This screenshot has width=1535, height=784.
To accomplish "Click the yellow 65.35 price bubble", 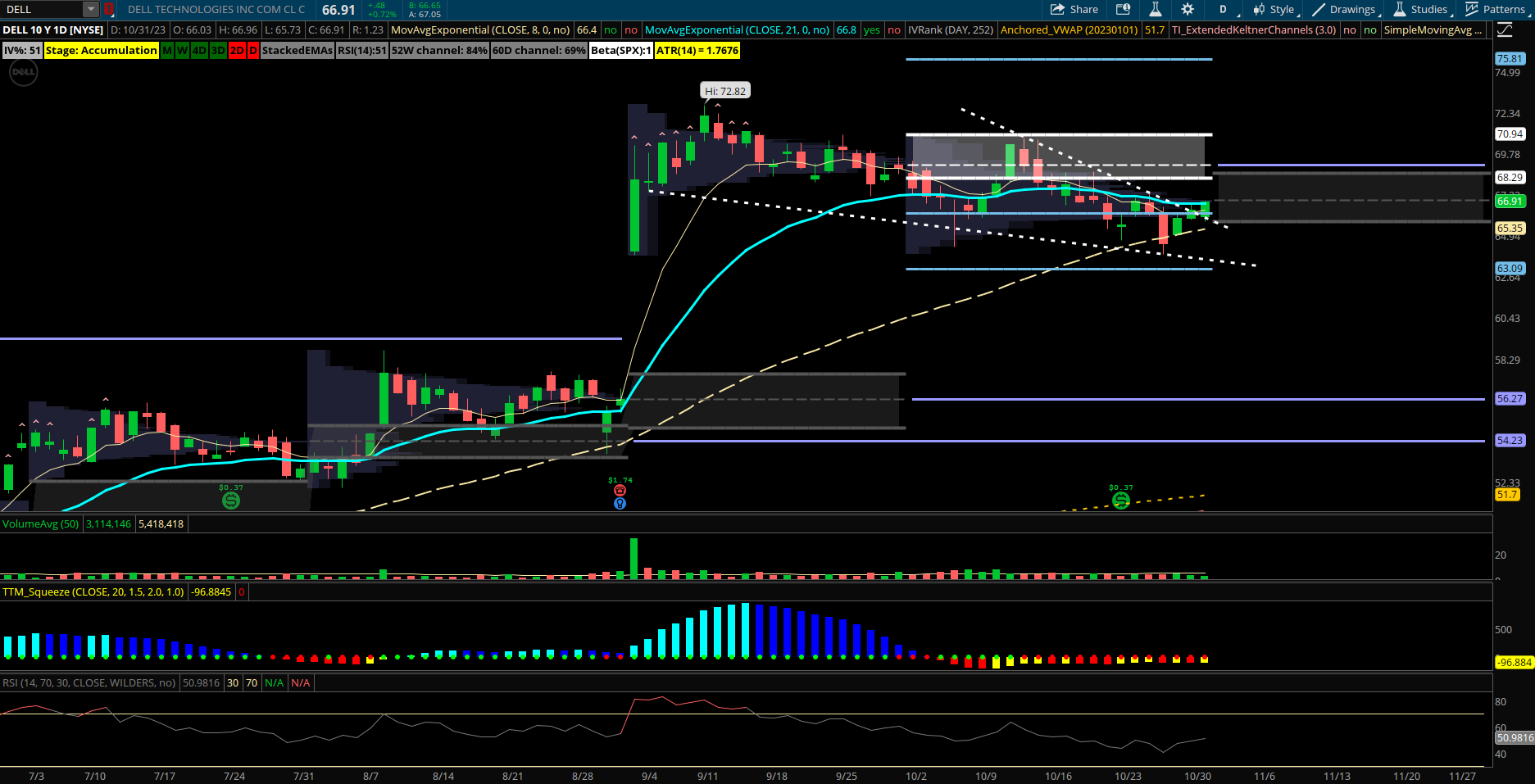I will click(1510, 229).
